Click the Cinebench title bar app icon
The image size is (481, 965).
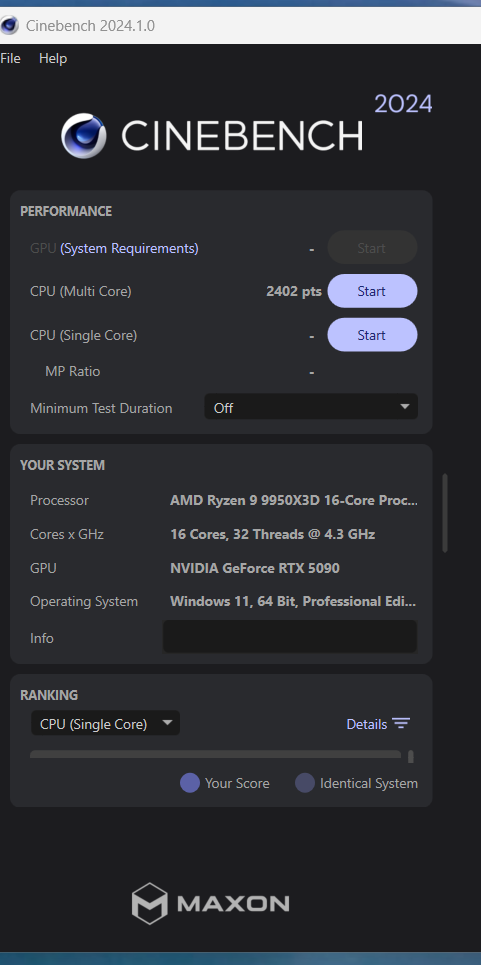point(9,25)
